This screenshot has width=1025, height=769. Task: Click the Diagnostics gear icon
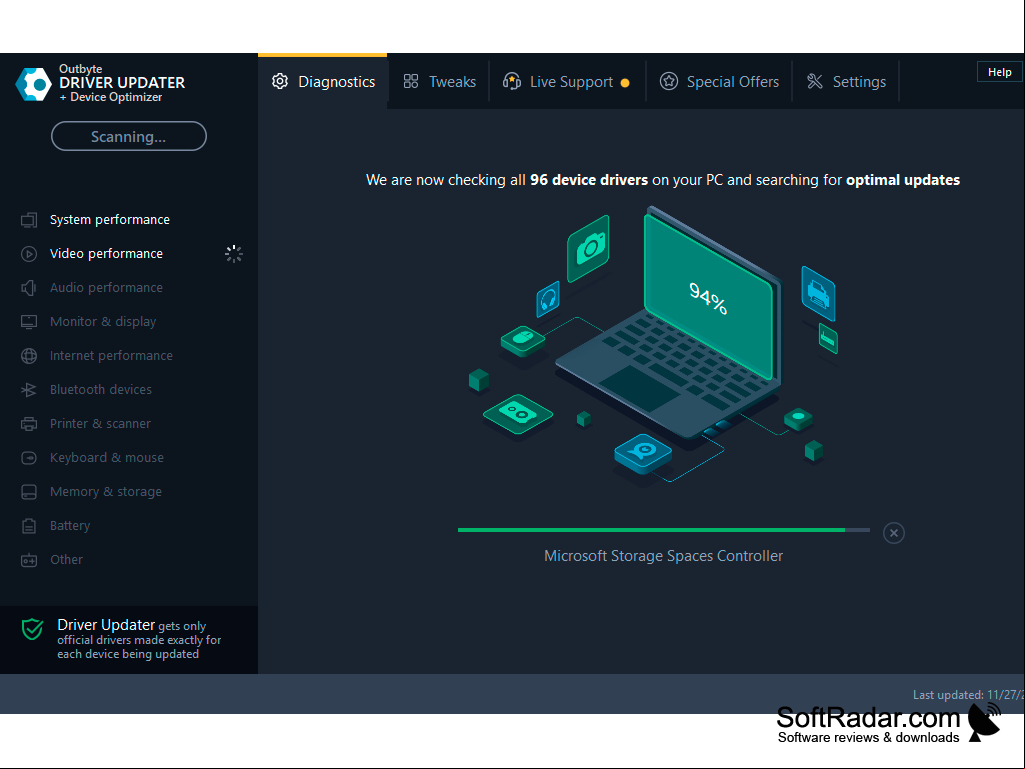tap(280, 81)
